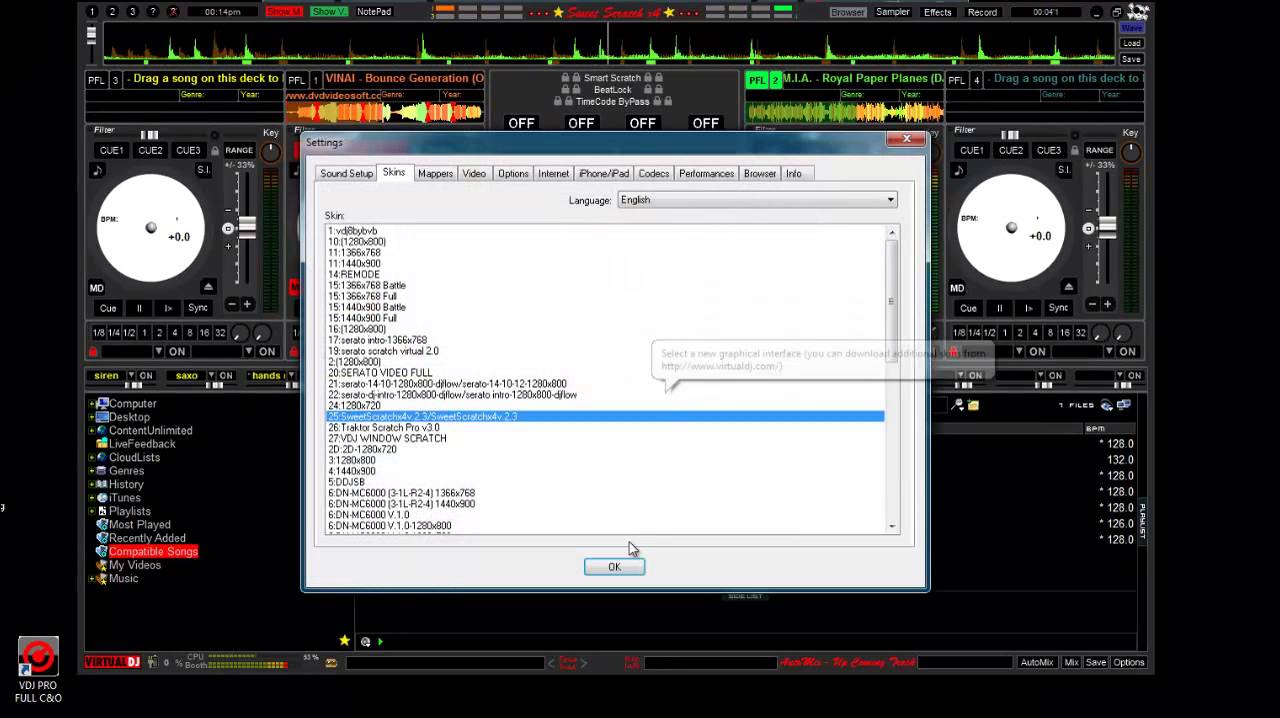Image resolution: width=1280 pixels, height=718 pixels.
Task: Click the MD button on left deck
Action: [97, 288]
